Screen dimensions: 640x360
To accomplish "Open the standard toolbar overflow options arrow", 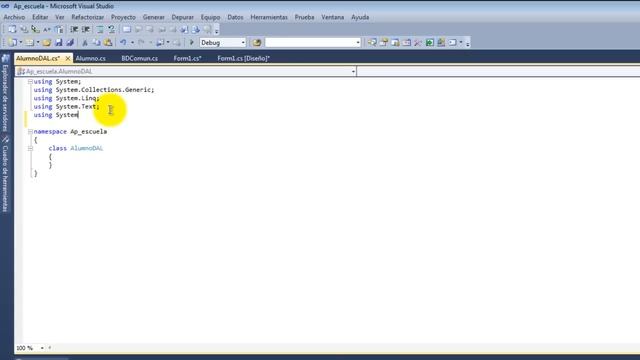I will click(468, 42).
